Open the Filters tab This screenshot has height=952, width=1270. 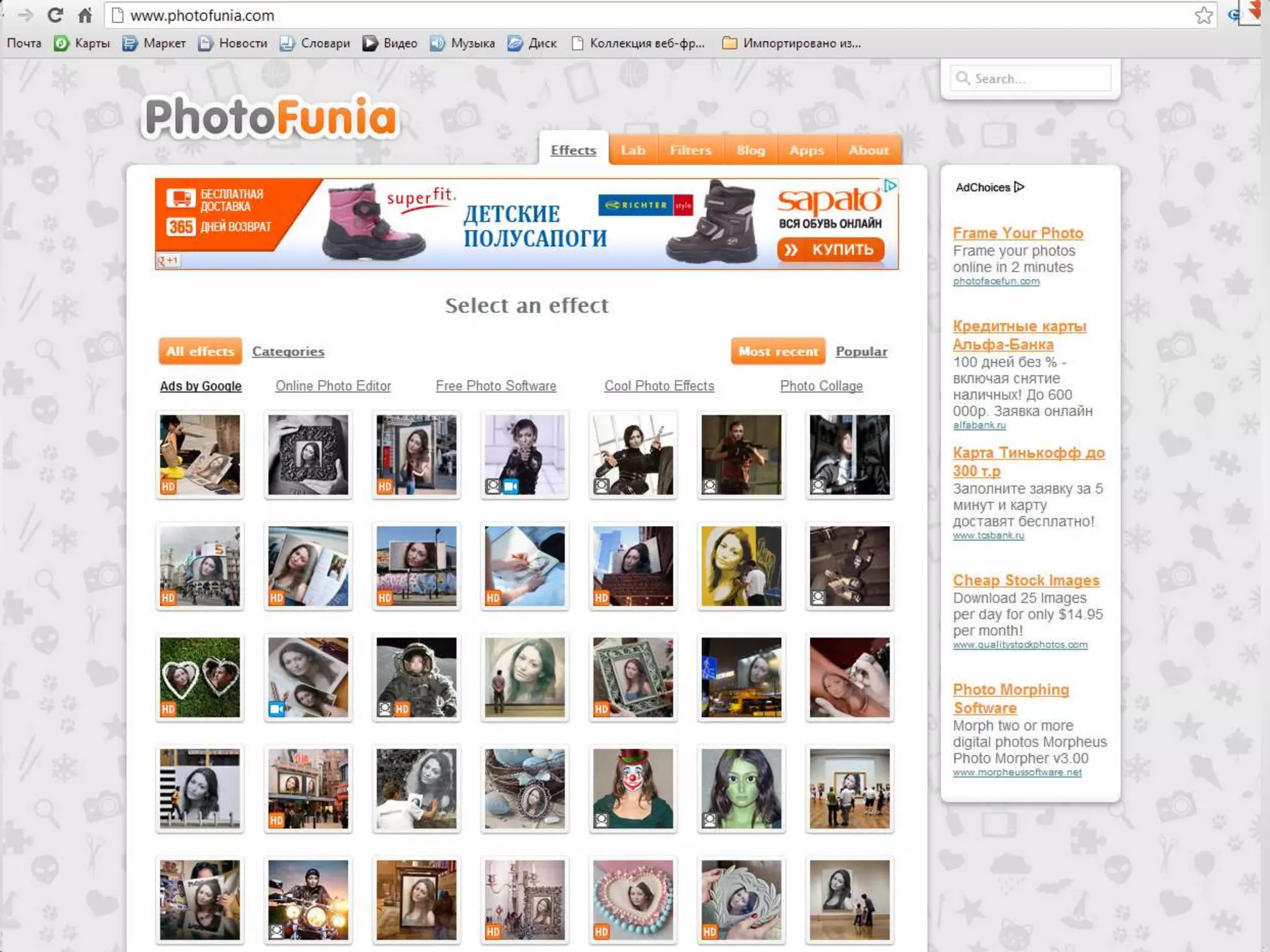[690, 150]
